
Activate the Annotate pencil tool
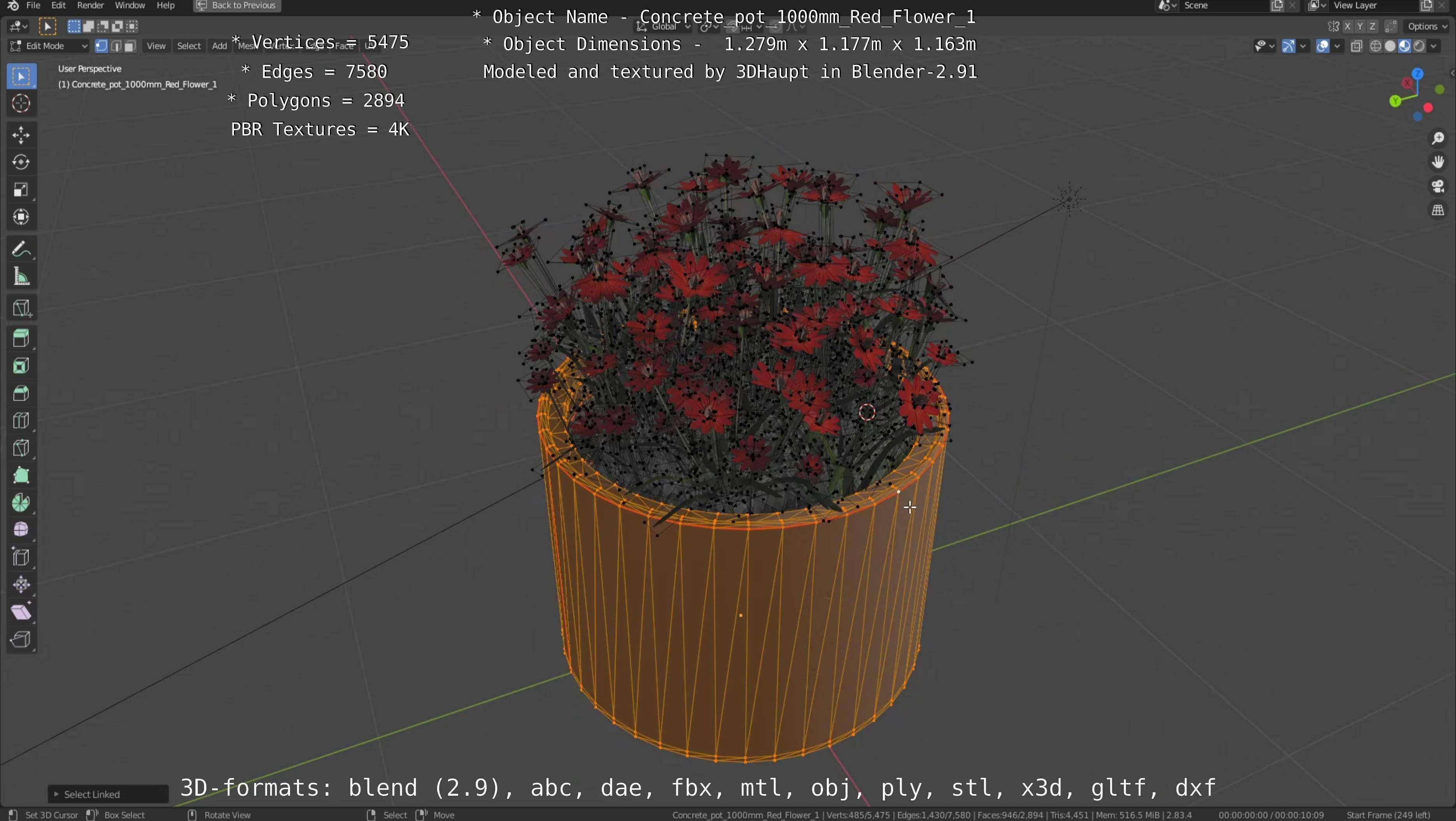click(21, 249)
